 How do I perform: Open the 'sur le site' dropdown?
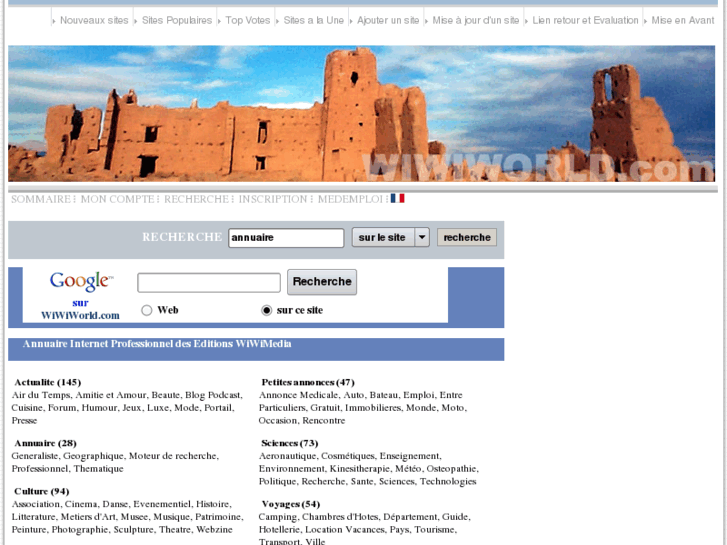tap(390, 237)
